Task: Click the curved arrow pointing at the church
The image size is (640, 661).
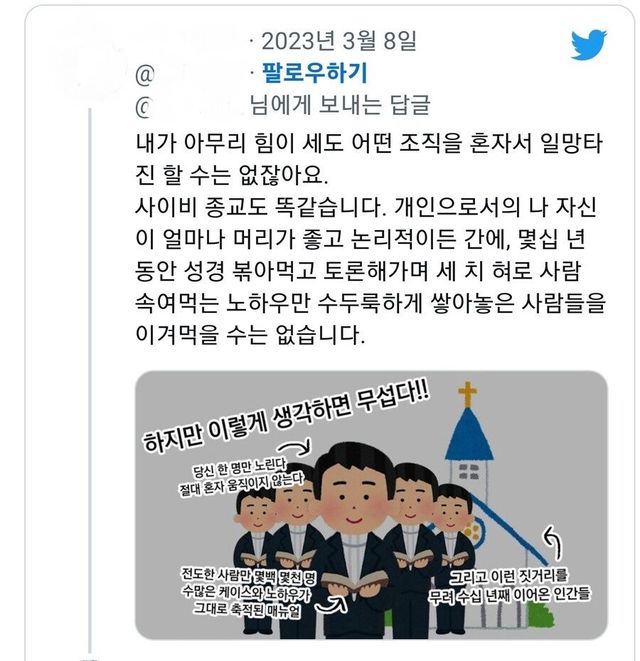Action: tap(553, 542)
